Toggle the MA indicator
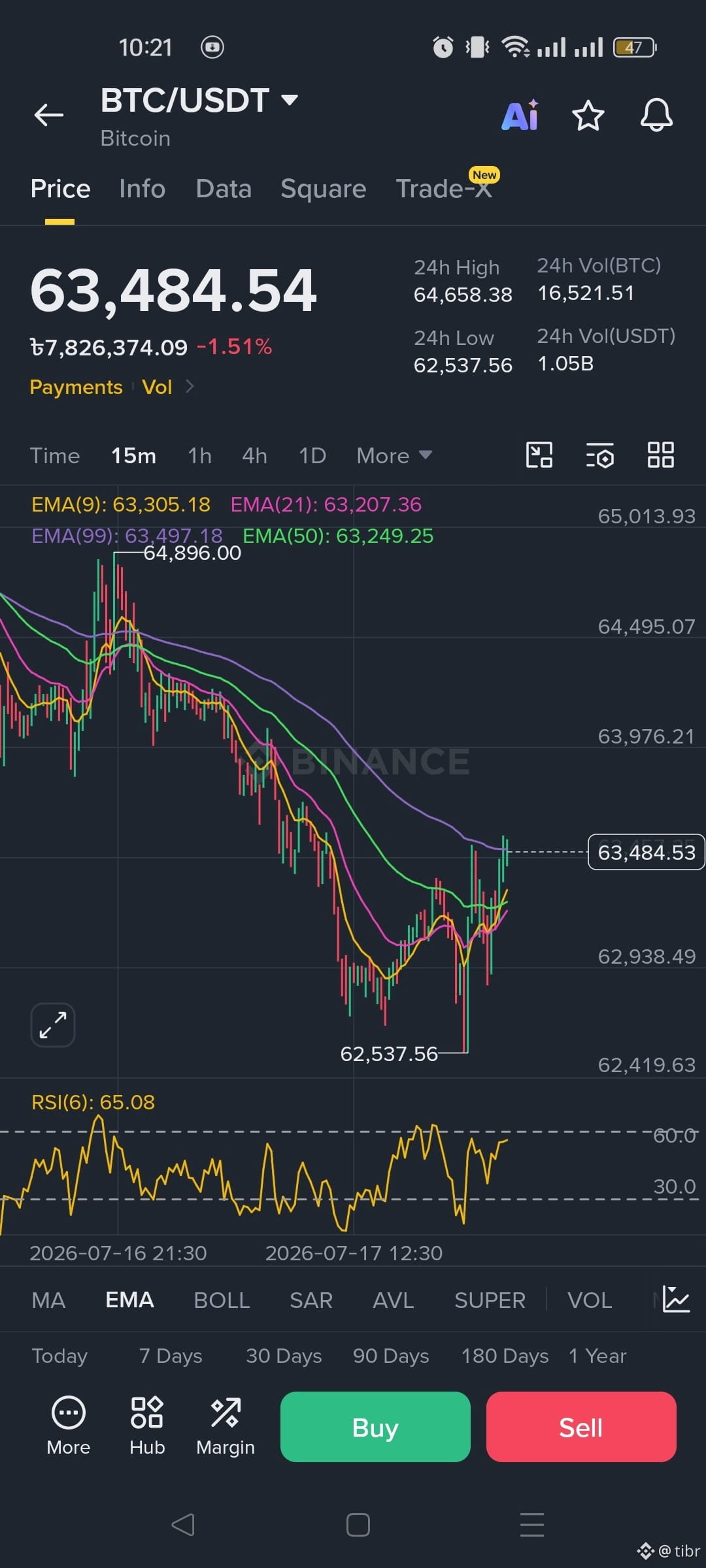Viewport: 706px width, 1568px height. (x=48, y=1300)
